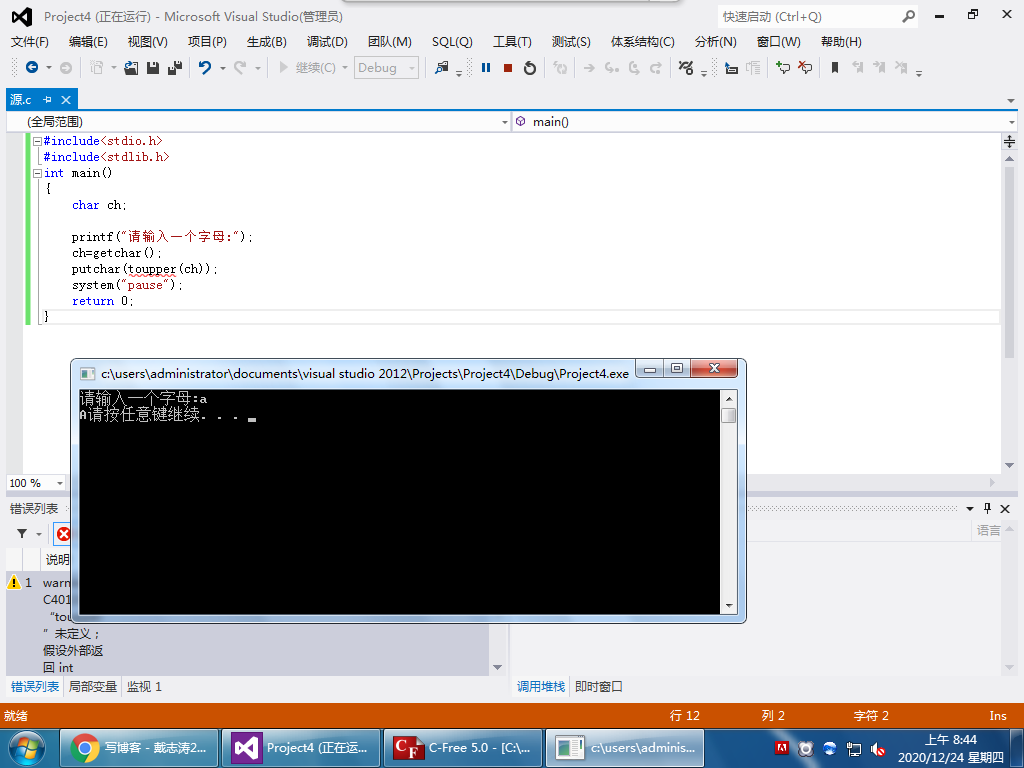1024x768 pixels.
Task: Open the 文件(F) menu
Action: 29,42
